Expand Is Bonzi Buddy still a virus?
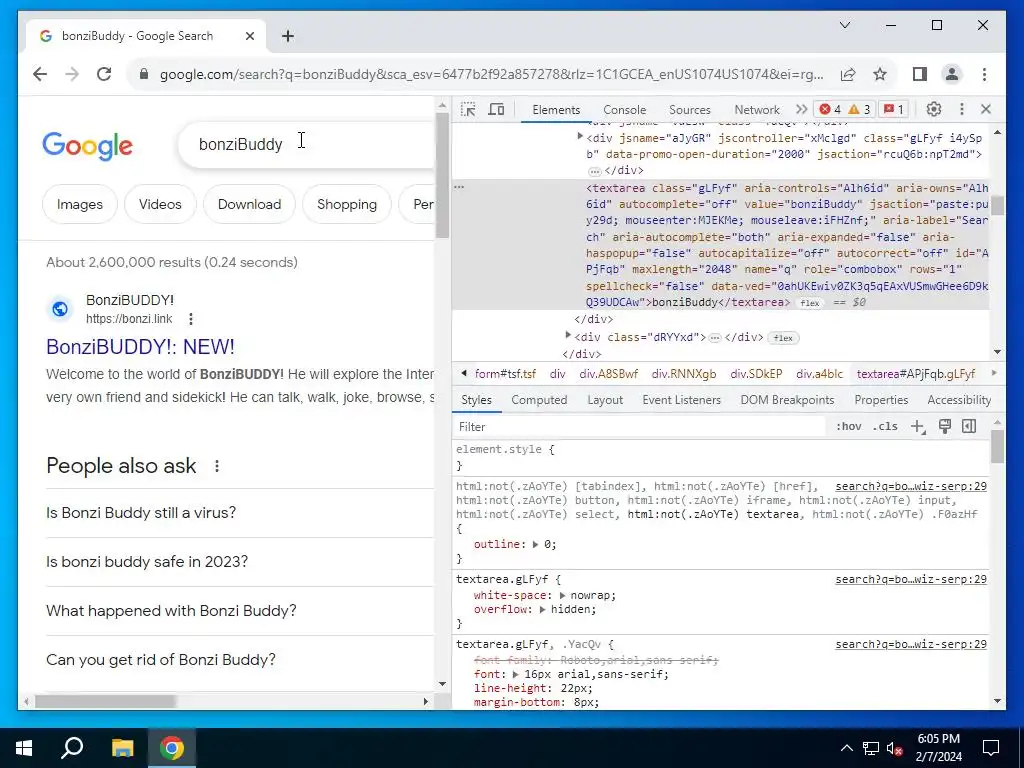1024x768 pixels. [240, 513]
